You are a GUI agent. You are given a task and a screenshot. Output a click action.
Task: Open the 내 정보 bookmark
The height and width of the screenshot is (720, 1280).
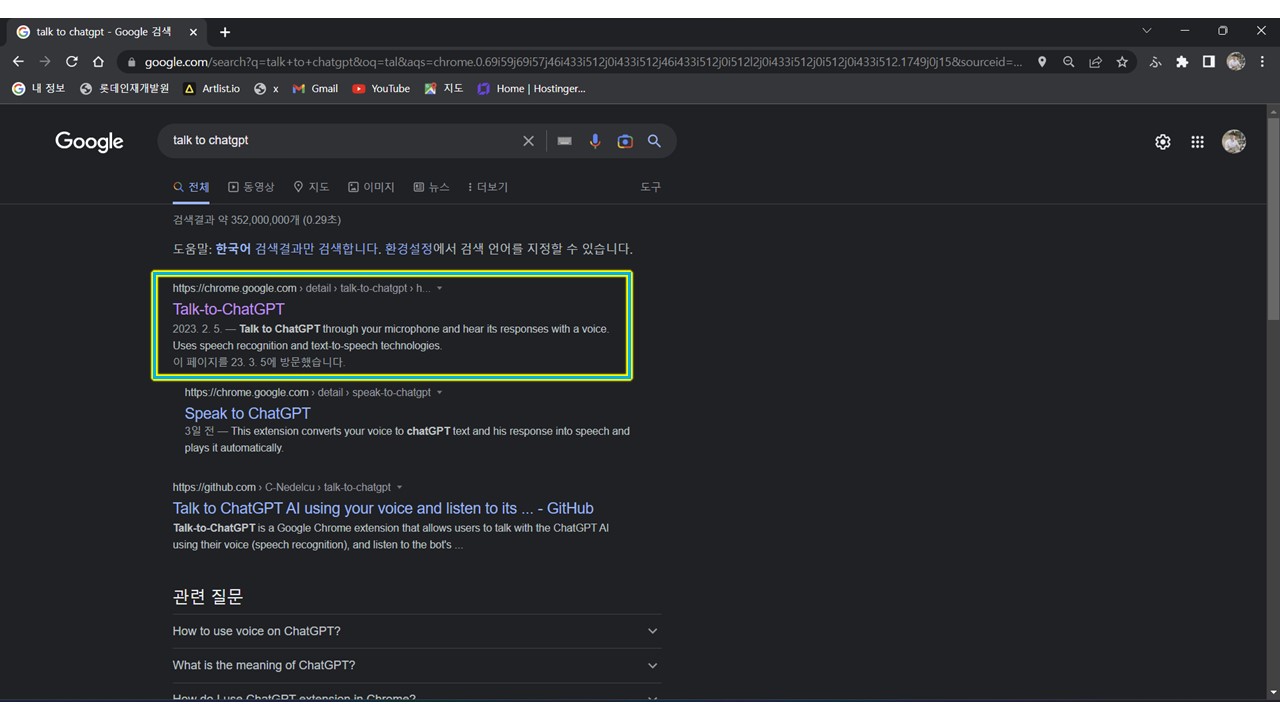[38, 88]
